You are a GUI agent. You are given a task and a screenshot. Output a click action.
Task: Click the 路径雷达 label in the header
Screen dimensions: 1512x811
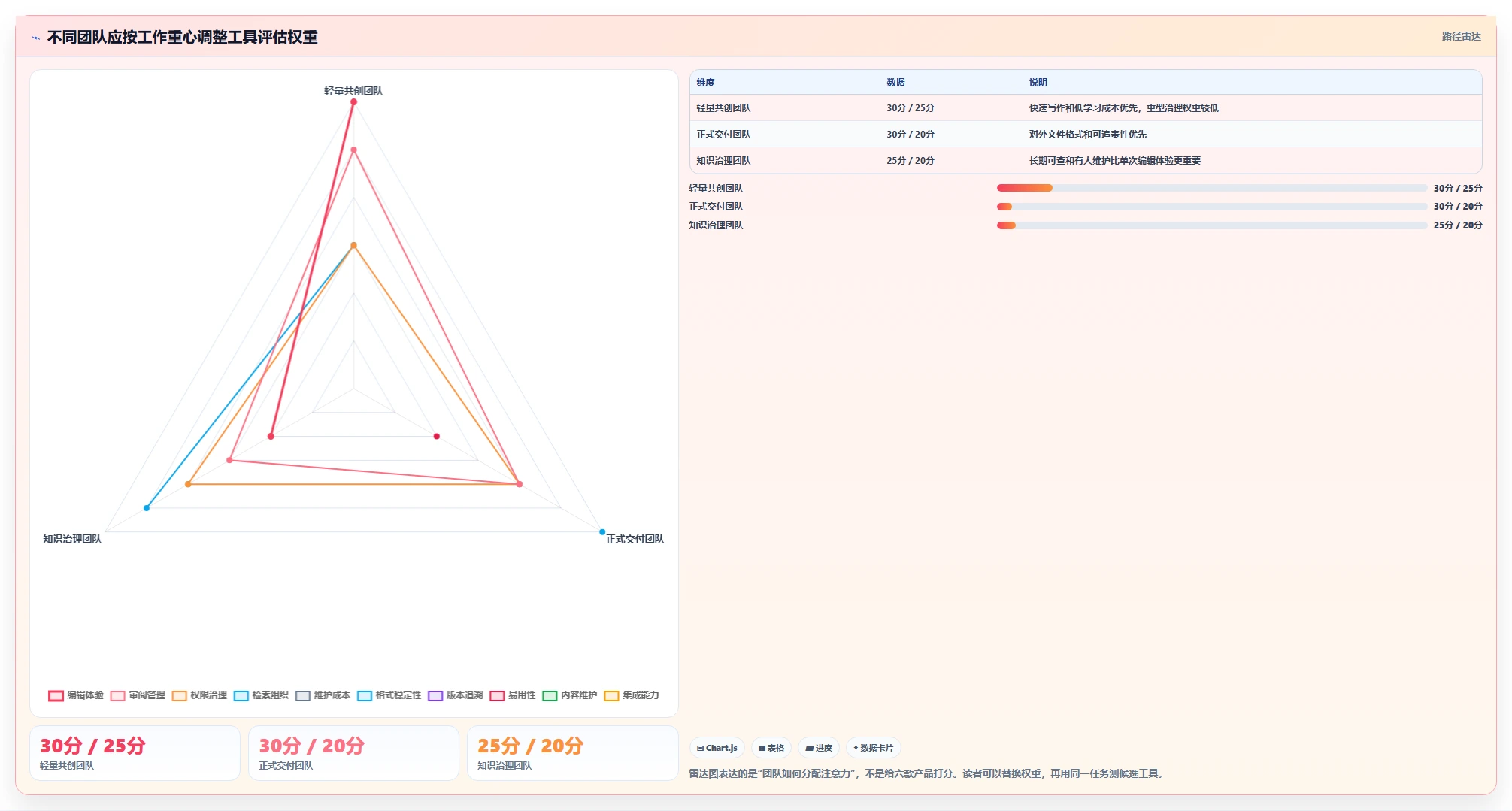click(x=1461, y=36)
